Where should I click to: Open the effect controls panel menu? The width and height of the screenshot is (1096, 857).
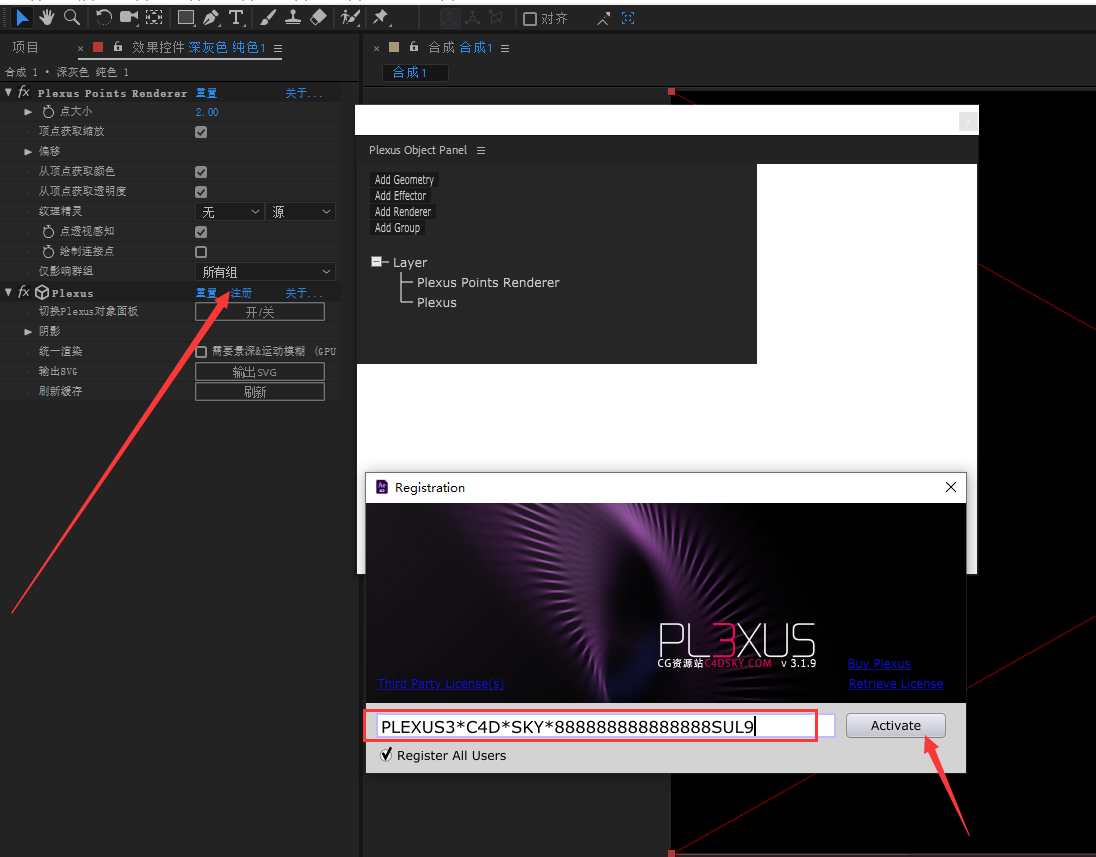pos(278,48)
